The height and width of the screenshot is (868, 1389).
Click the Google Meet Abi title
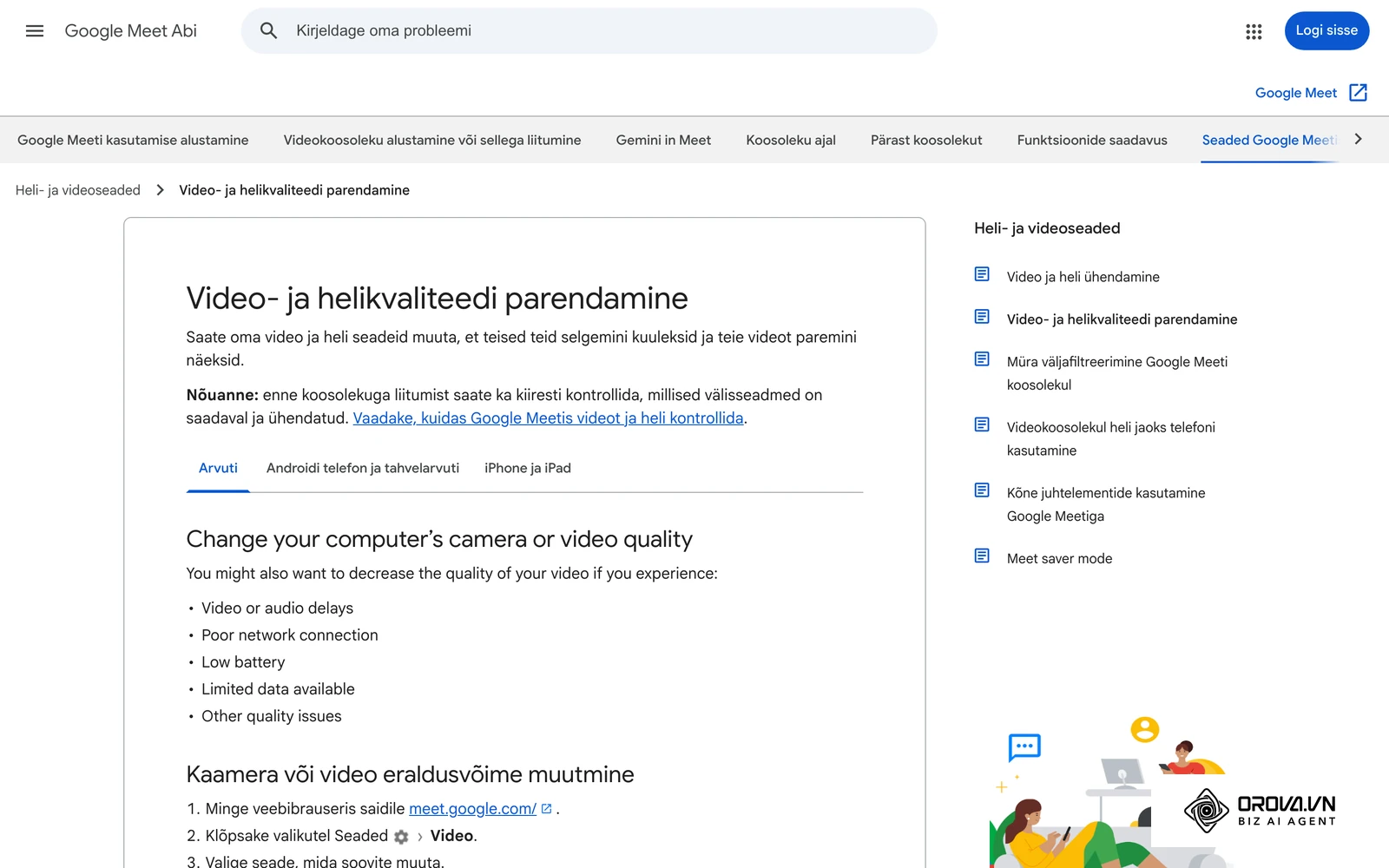tap(131, 31)
